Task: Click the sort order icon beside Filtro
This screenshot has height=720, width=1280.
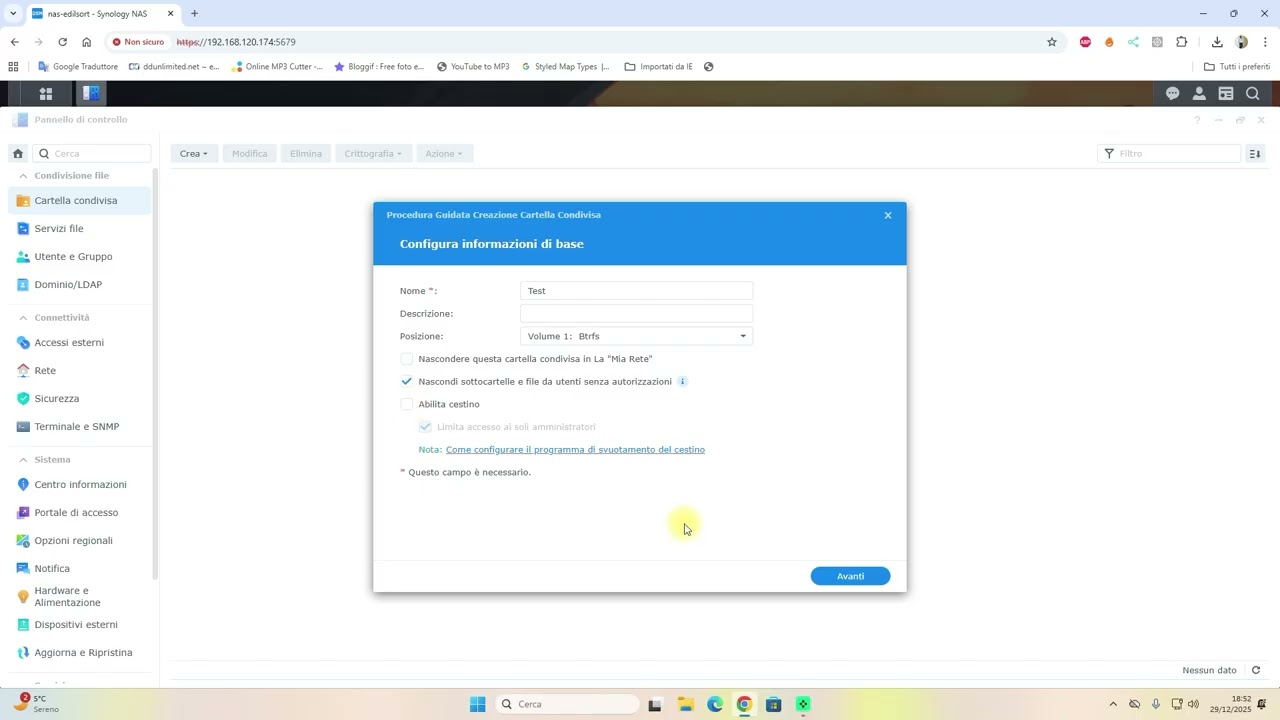Action: 1255,154
